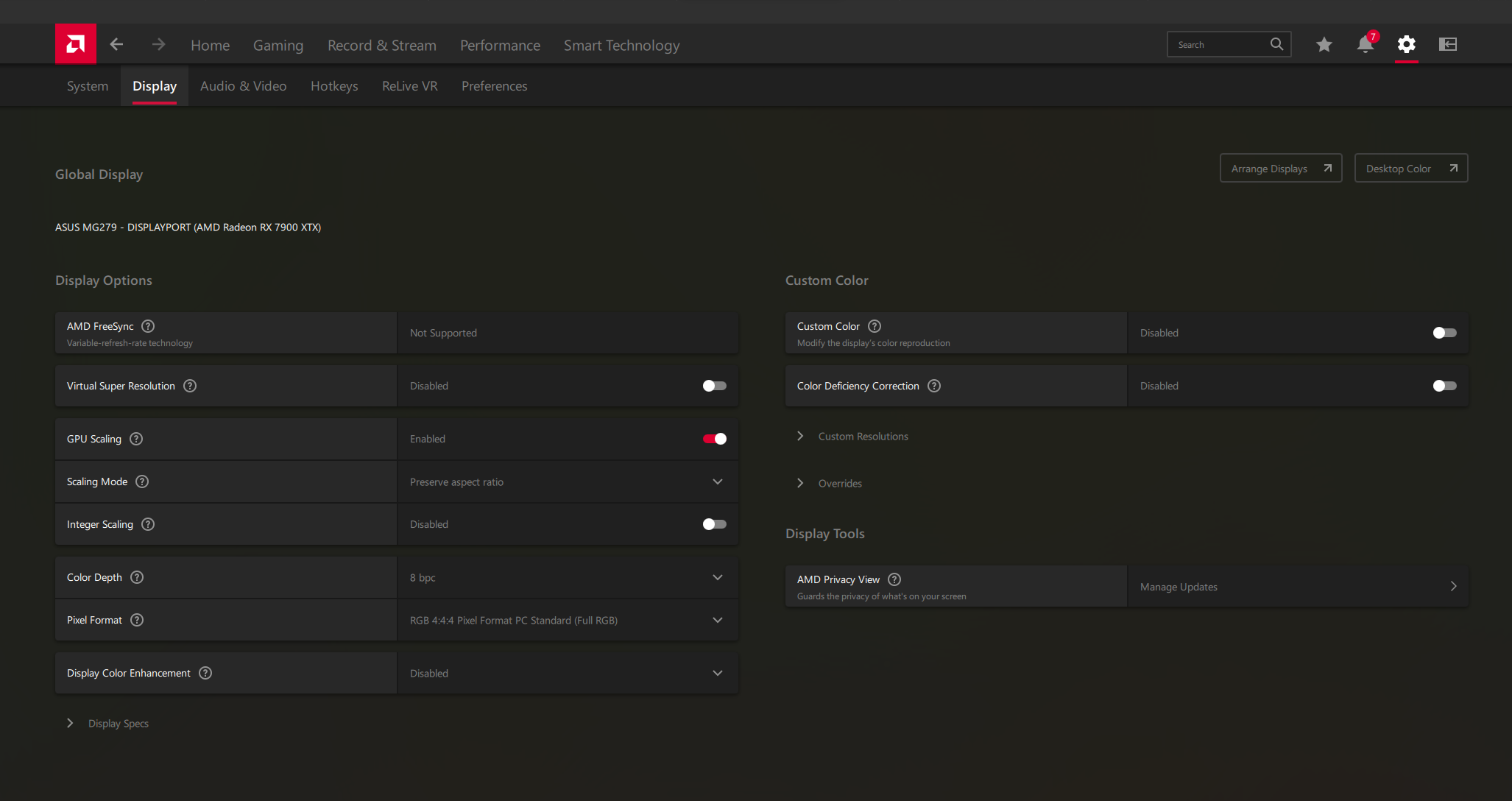This screenshot has width=1512, height=801.
Task: Click the sidebar panel toggle icon
Action: [1447, 45]
